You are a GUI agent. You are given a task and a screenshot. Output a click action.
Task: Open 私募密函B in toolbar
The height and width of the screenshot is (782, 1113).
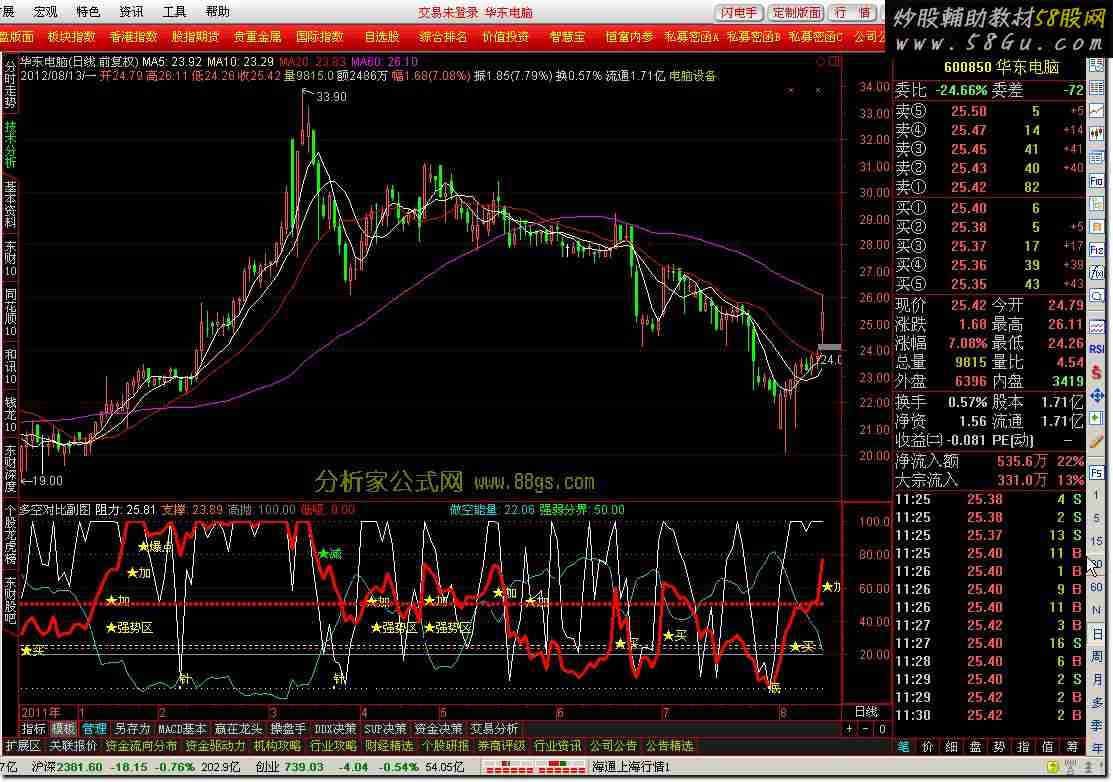(x=753, y=37)
